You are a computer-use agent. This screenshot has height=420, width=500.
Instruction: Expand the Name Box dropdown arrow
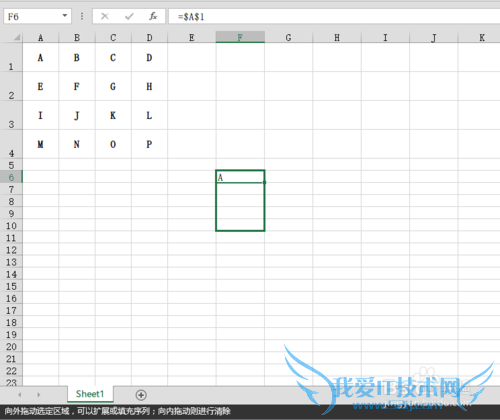click(65, 15)
